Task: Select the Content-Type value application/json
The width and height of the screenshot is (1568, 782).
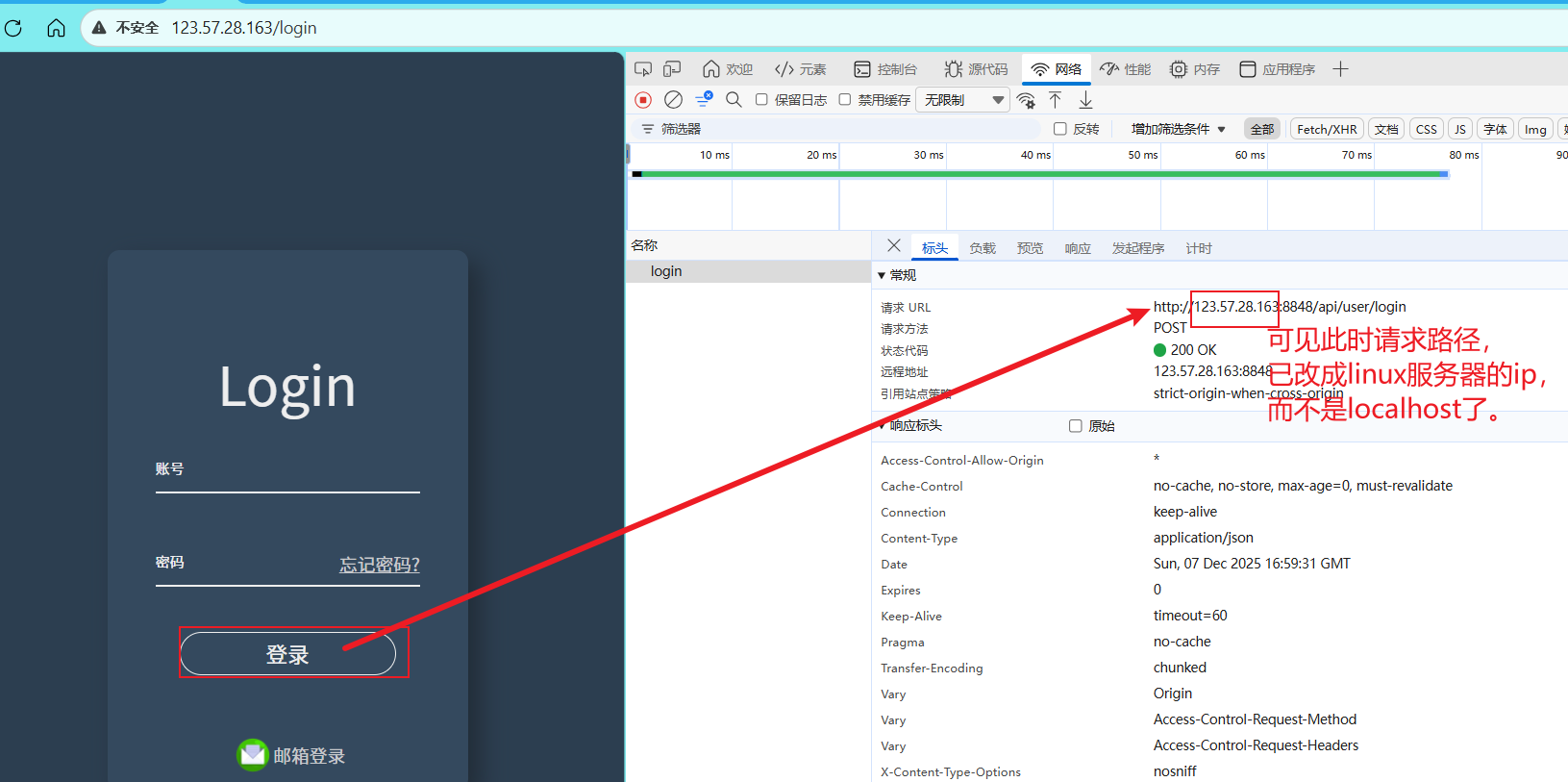Action: (x=1204, y=538)
